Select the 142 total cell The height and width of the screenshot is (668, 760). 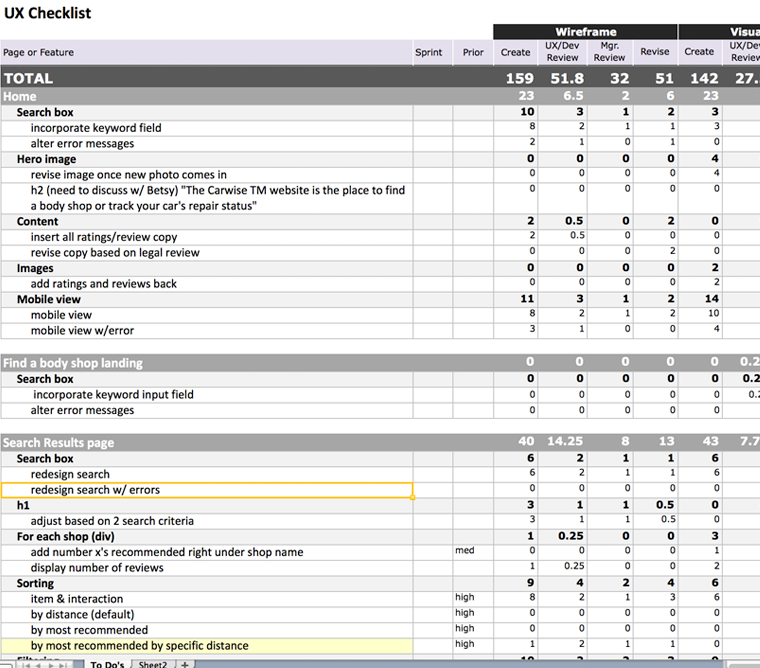(x=700, y=78)
